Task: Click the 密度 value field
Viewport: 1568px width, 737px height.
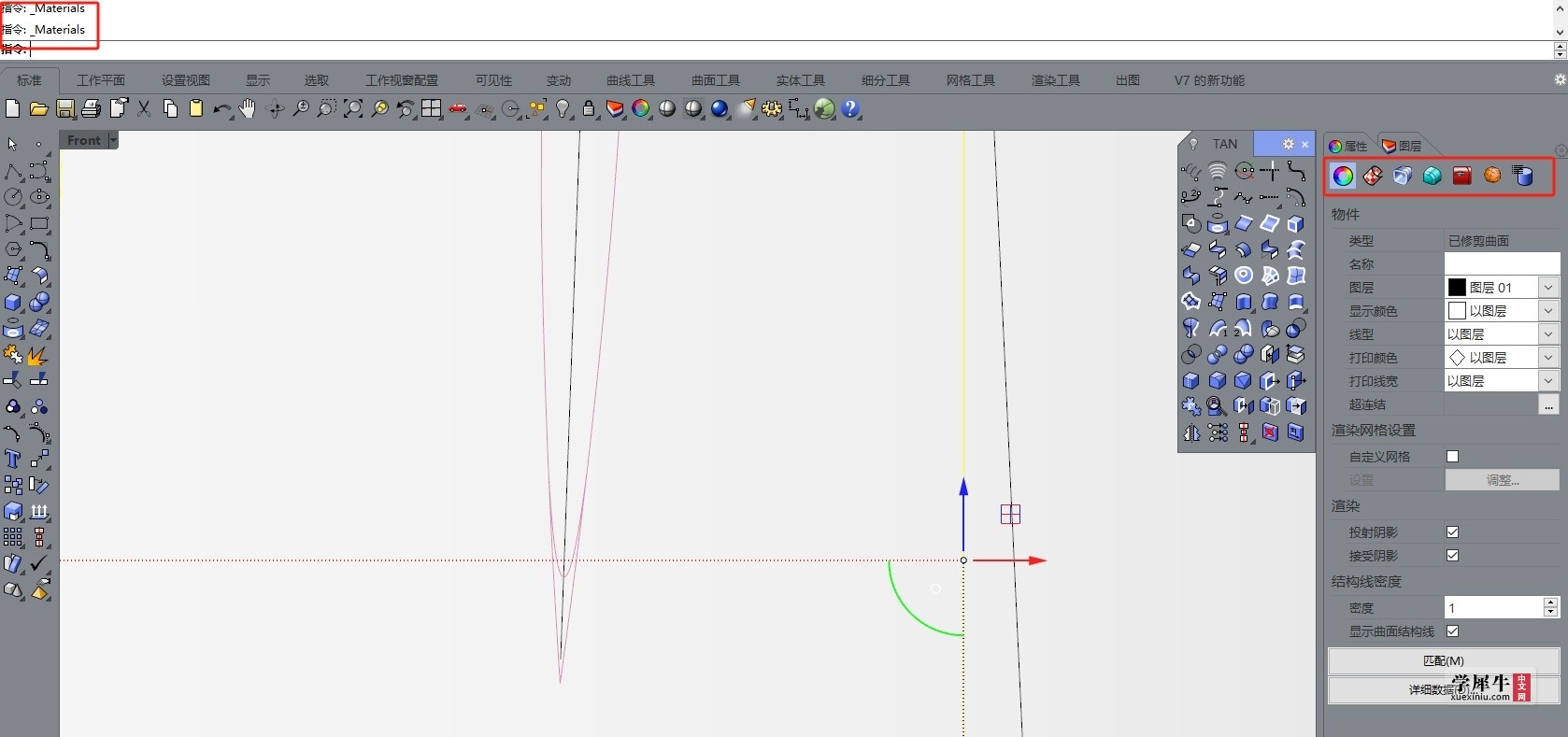Action: pos(1493,608)
